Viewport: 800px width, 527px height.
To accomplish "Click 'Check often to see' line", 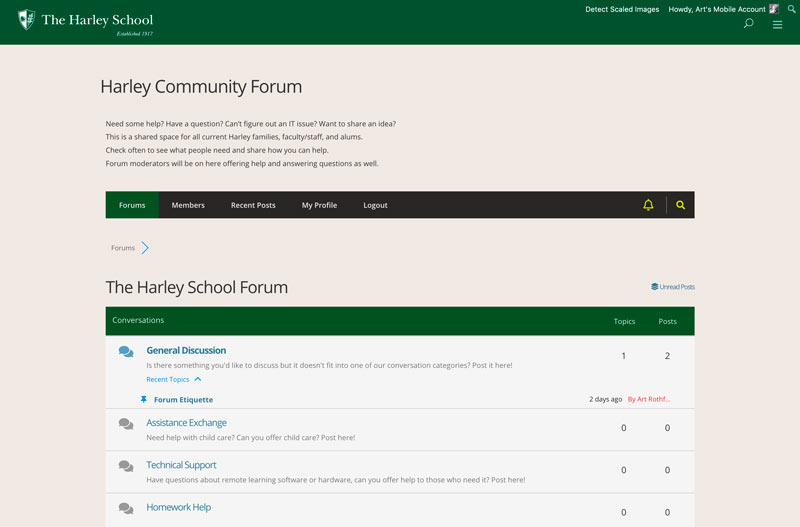I will click(217, 150).
